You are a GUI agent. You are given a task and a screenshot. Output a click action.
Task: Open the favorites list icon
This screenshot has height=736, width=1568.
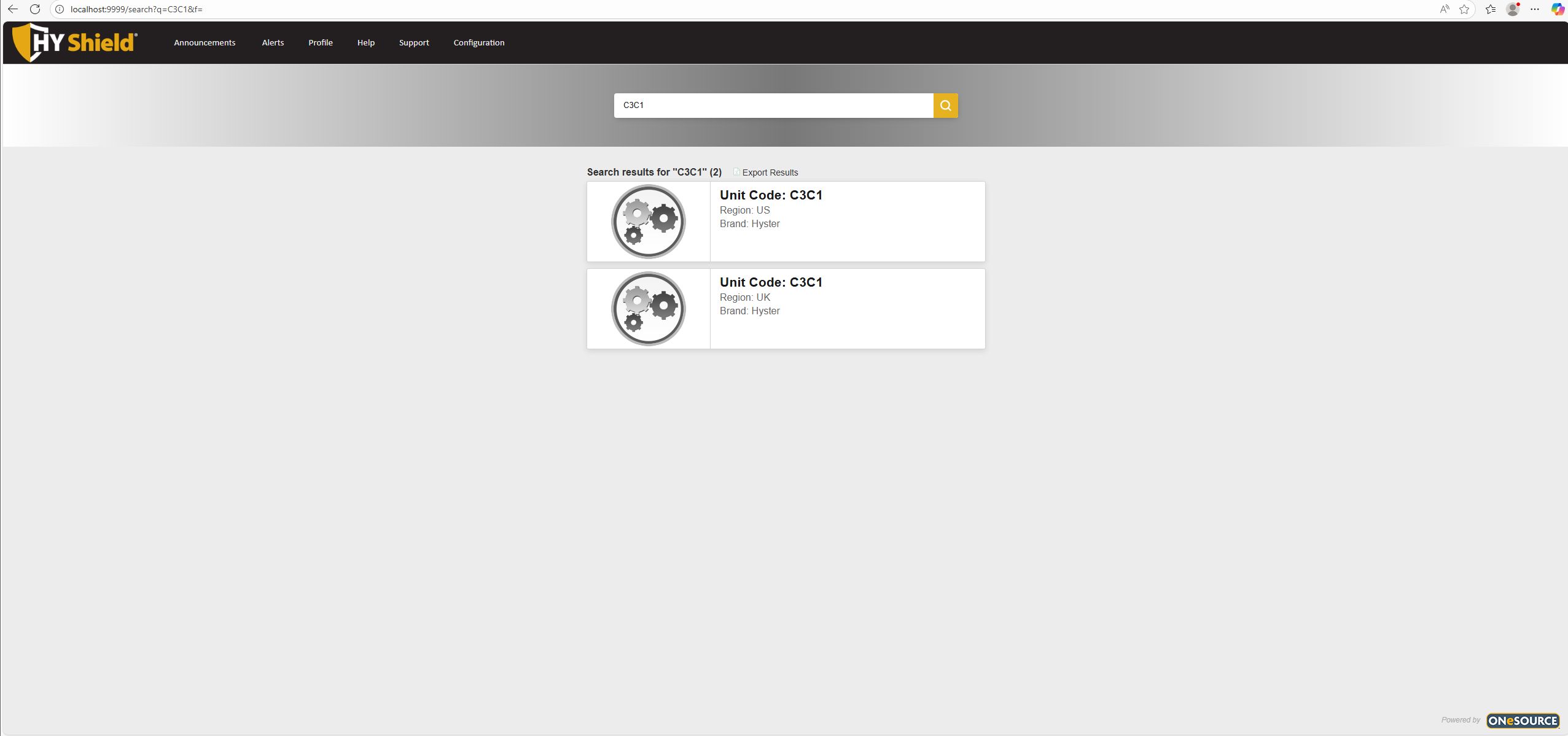click(1491, 9)
